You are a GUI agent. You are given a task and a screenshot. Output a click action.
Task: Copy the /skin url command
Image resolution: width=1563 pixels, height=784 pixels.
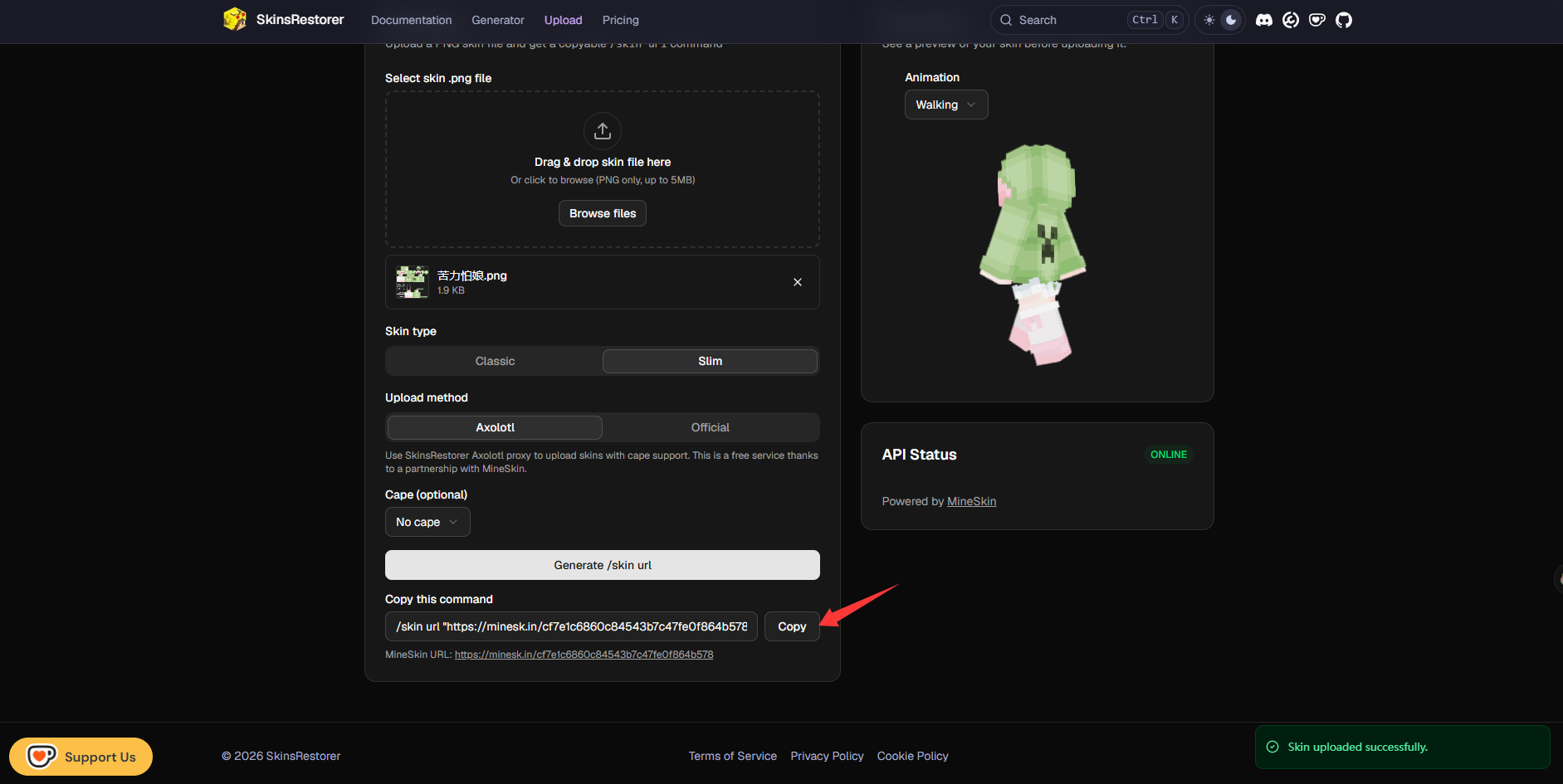[x=792, y=626]
